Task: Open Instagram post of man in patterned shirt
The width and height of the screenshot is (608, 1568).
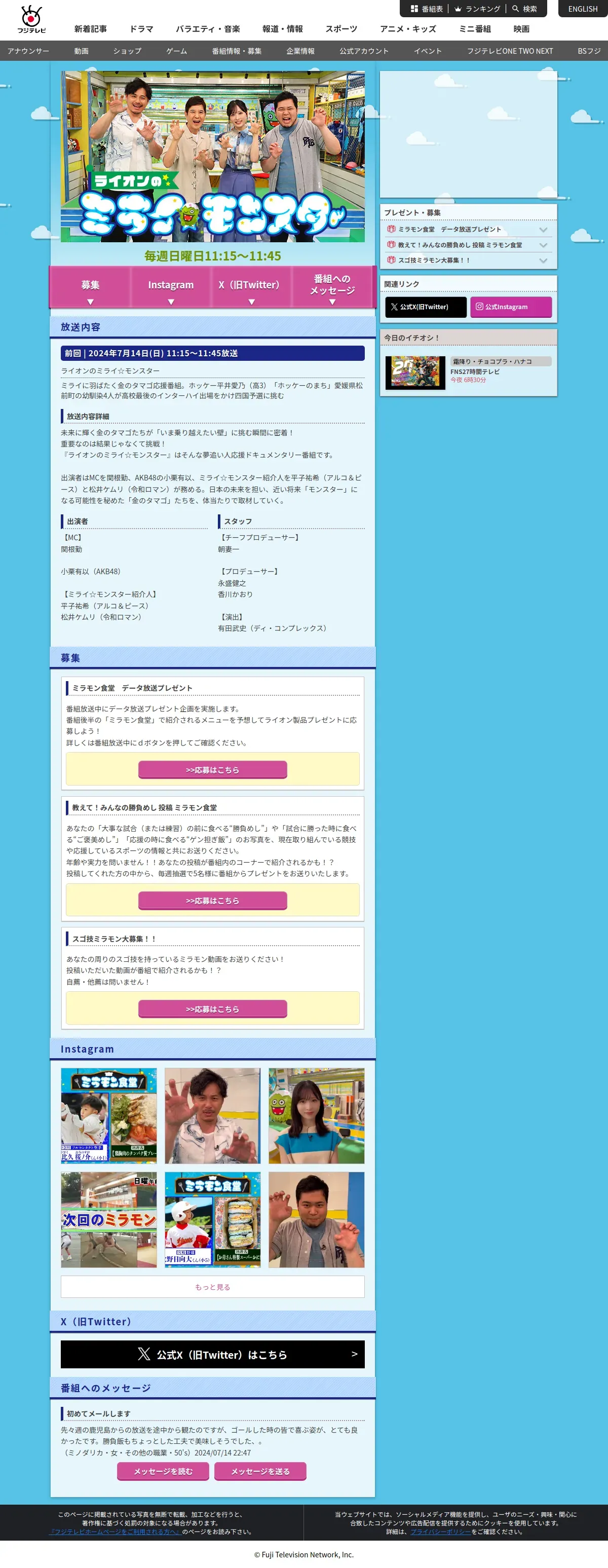Action: pyautogui.click(x=212, y=1116)
